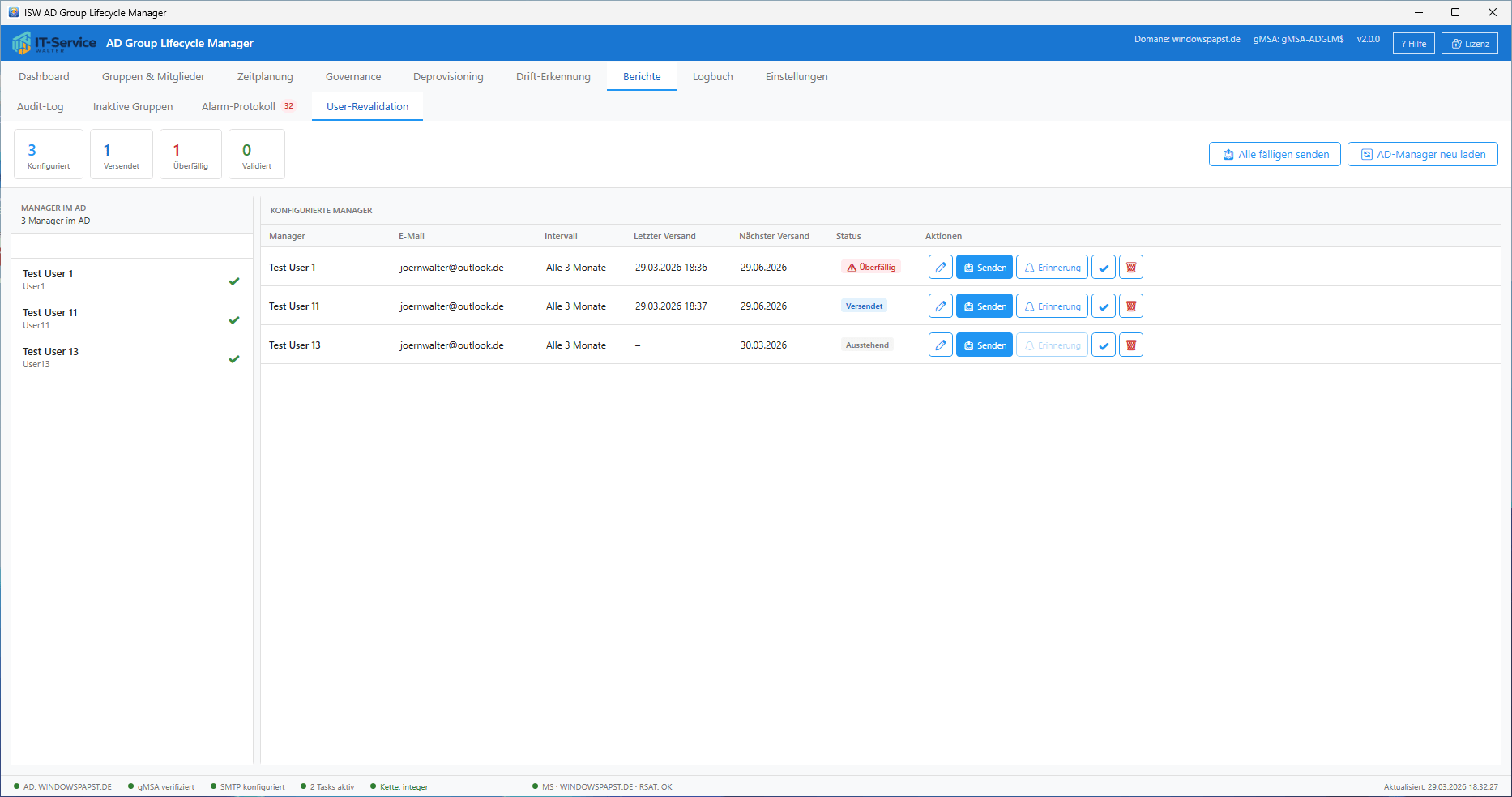Click the pencil icon for Test User 13
This screenshot has width=1512, height=797.
click(940, 345)
